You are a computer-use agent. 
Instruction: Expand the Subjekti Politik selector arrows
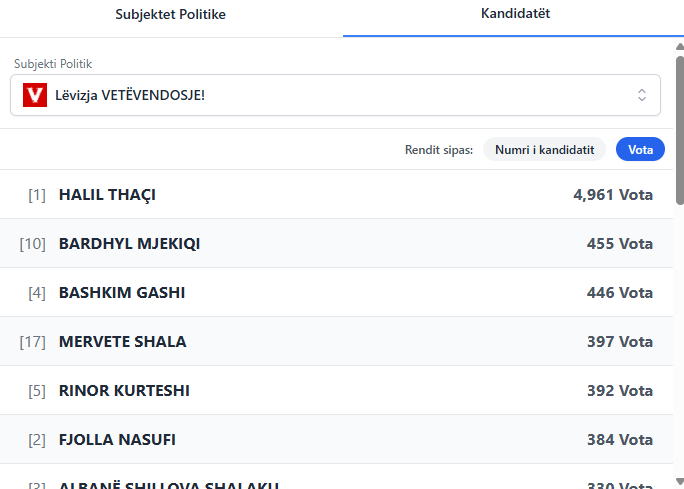coord(642,95)
